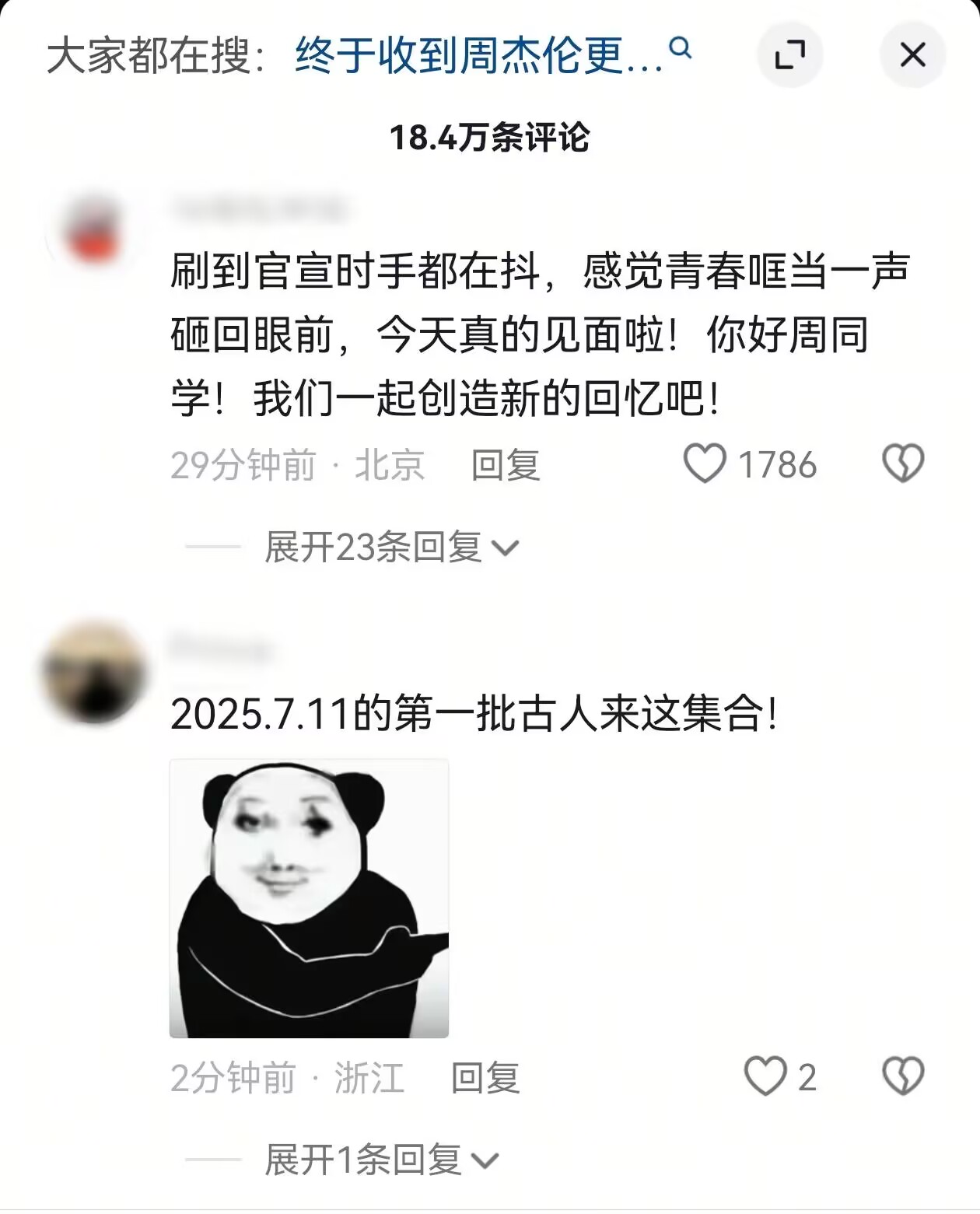Select the 18.4万条评论 comment count header
Viewport: 980px width, 1214px height.
490,138
